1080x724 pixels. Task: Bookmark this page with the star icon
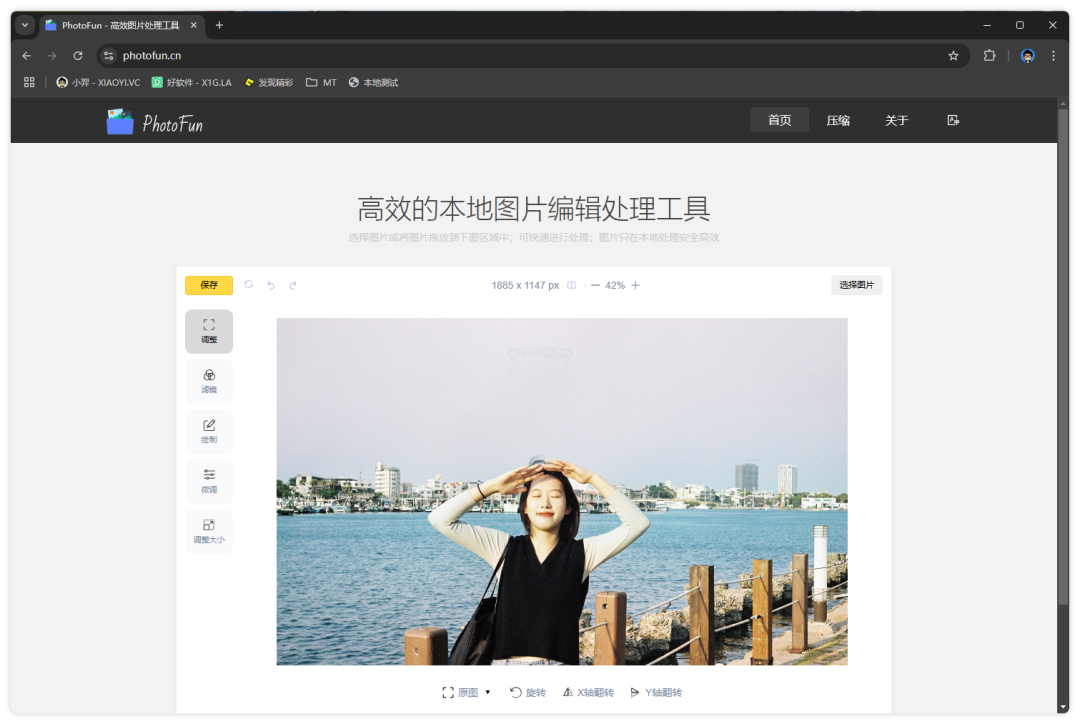[x=953, y=56]
